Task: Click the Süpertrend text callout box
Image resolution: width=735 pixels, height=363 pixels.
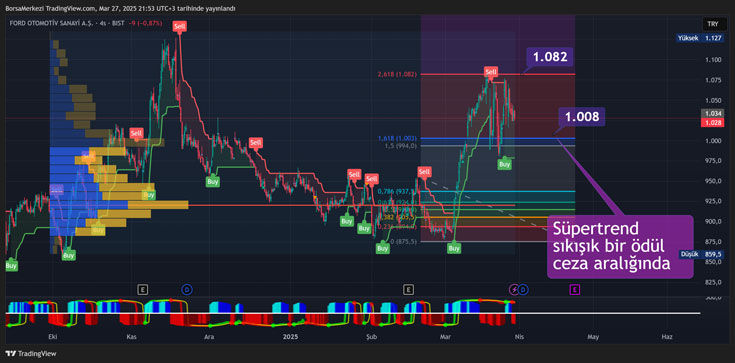Action: click(620, 247)
